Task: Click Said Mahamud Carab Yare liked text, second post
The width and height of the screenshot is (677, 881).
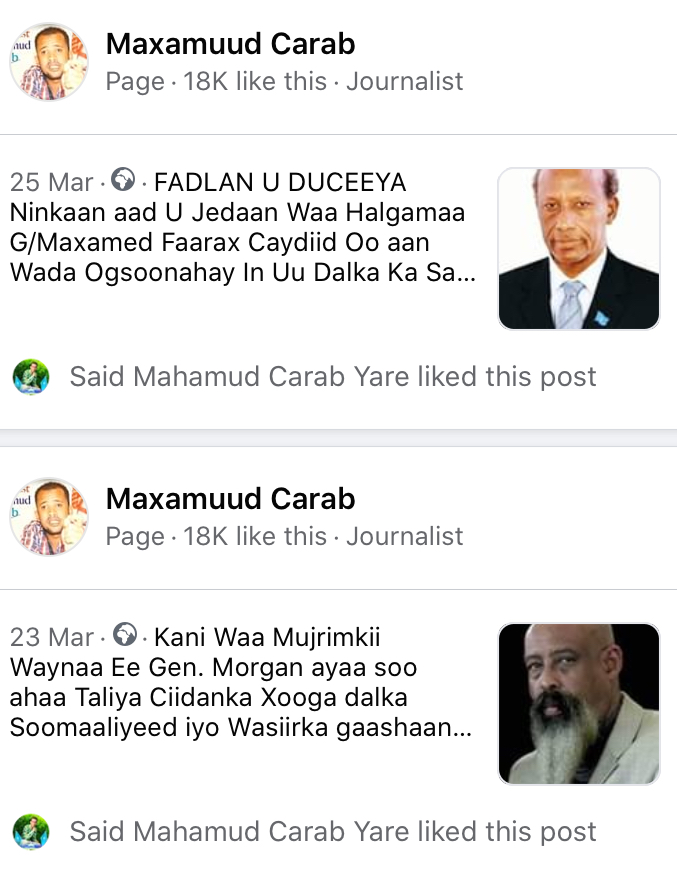Action: click(x=333, y=832)
